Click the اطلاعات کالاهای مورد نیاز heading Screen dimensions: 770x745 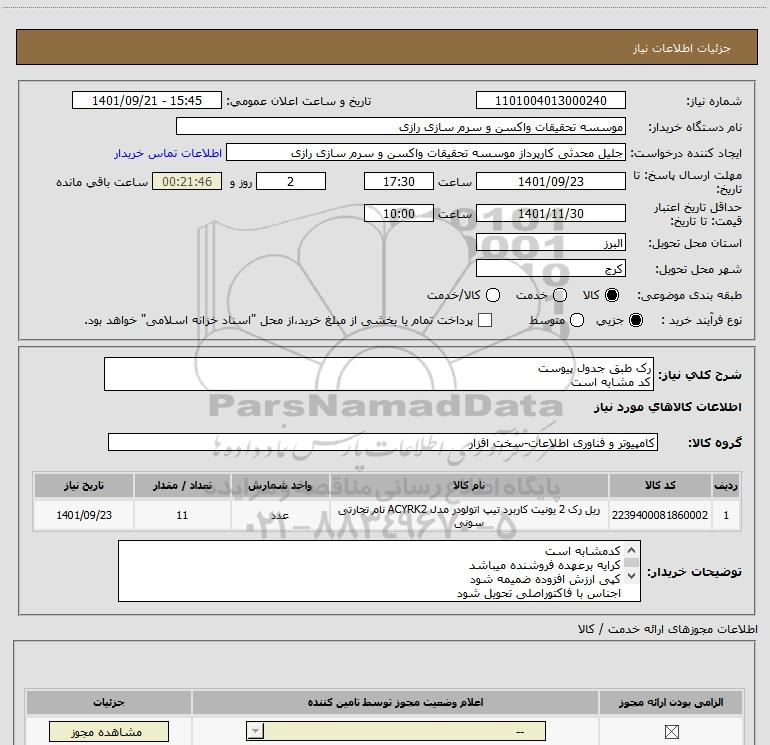pyautogui.click(x=667, y=407)
